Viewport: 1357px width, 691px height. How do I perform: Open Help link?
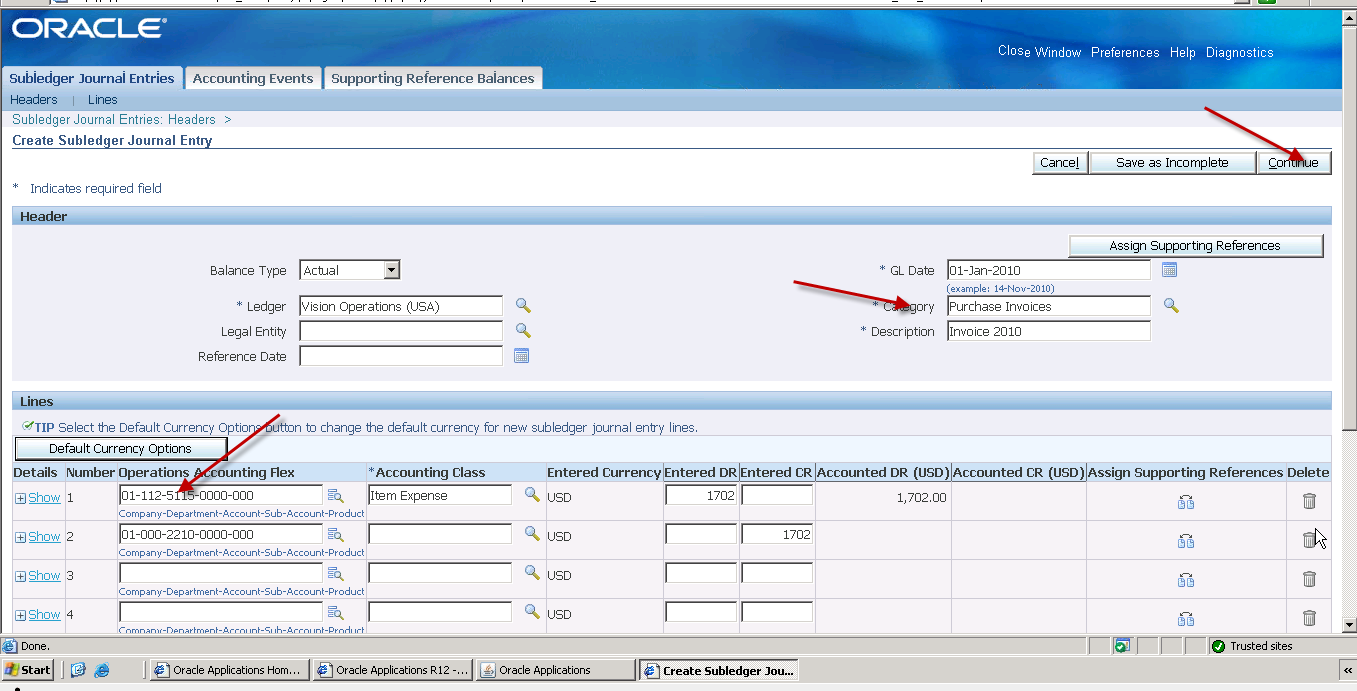coord(1183,52)
